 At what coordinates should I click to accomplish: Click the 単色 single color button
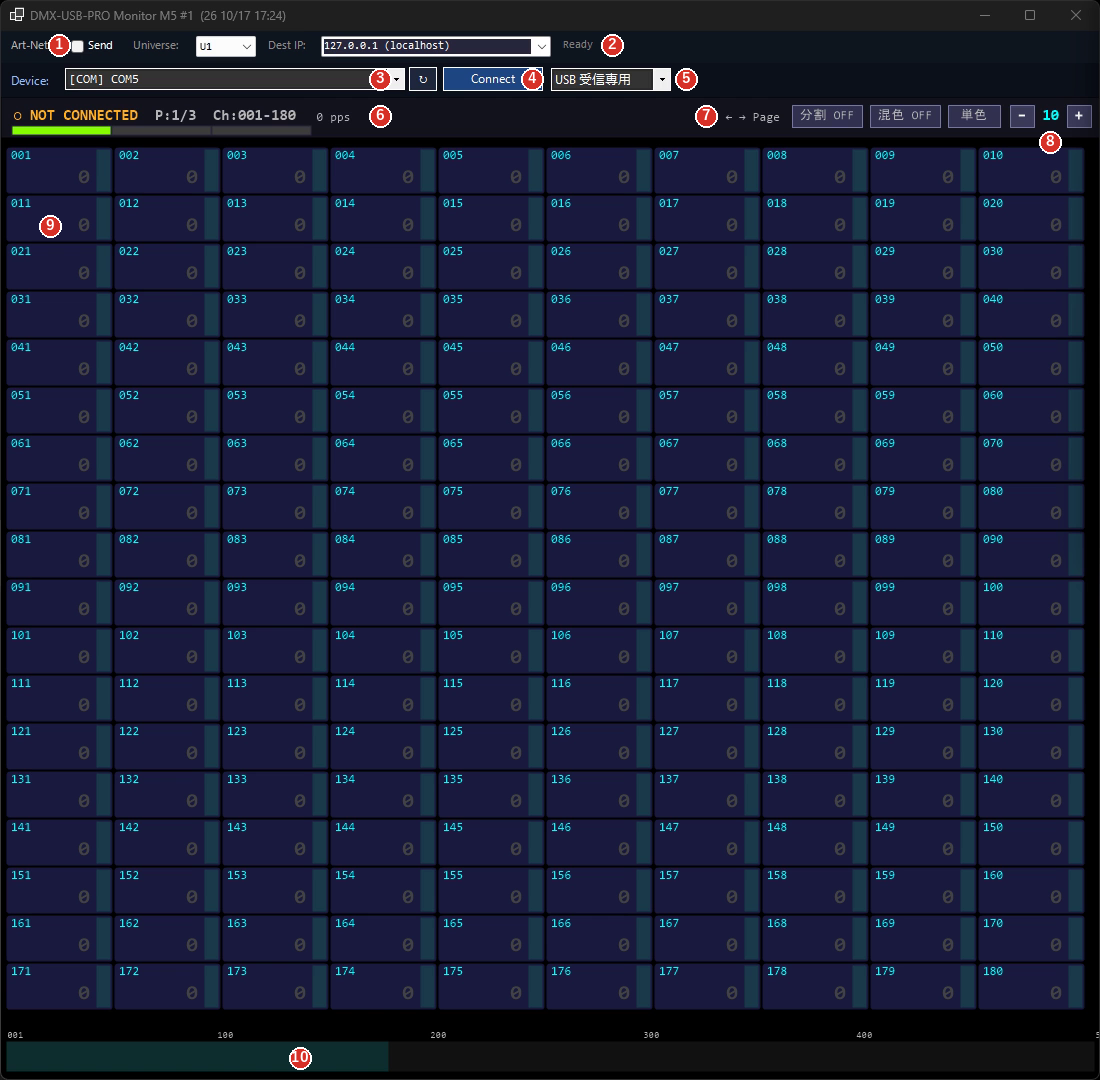pos(974,116)
